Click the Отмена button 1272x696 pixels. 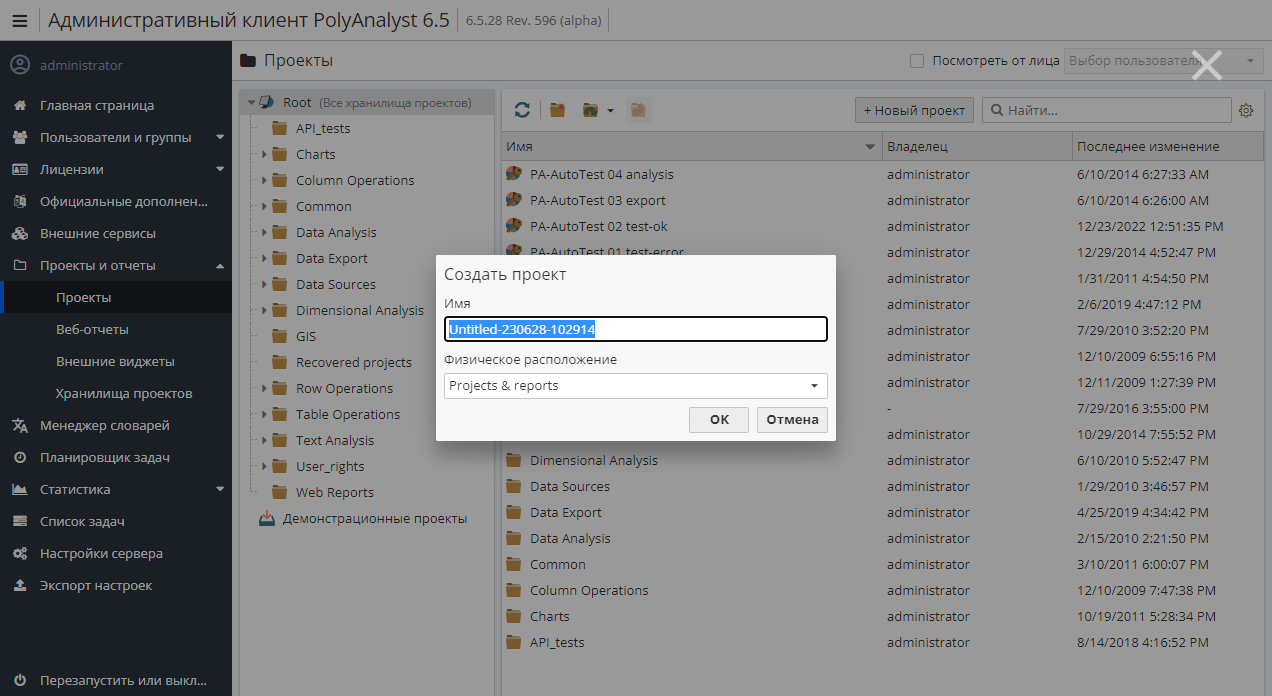(x=792, y=420)
